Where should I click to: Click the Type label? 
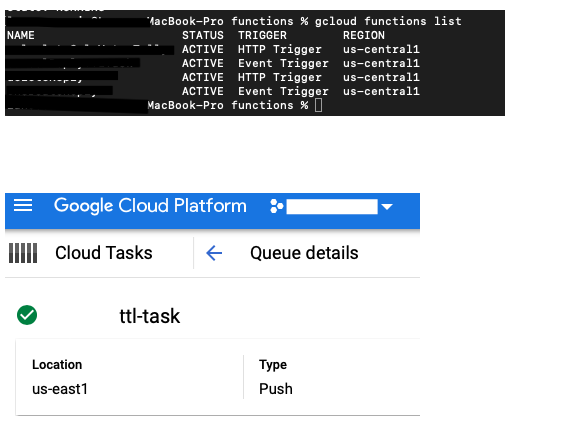(x=273, y=365)
